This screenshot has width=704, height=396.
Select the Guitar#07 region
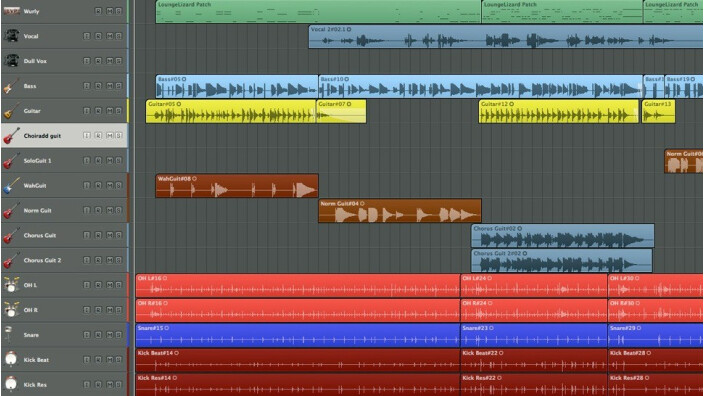[341, 111]
